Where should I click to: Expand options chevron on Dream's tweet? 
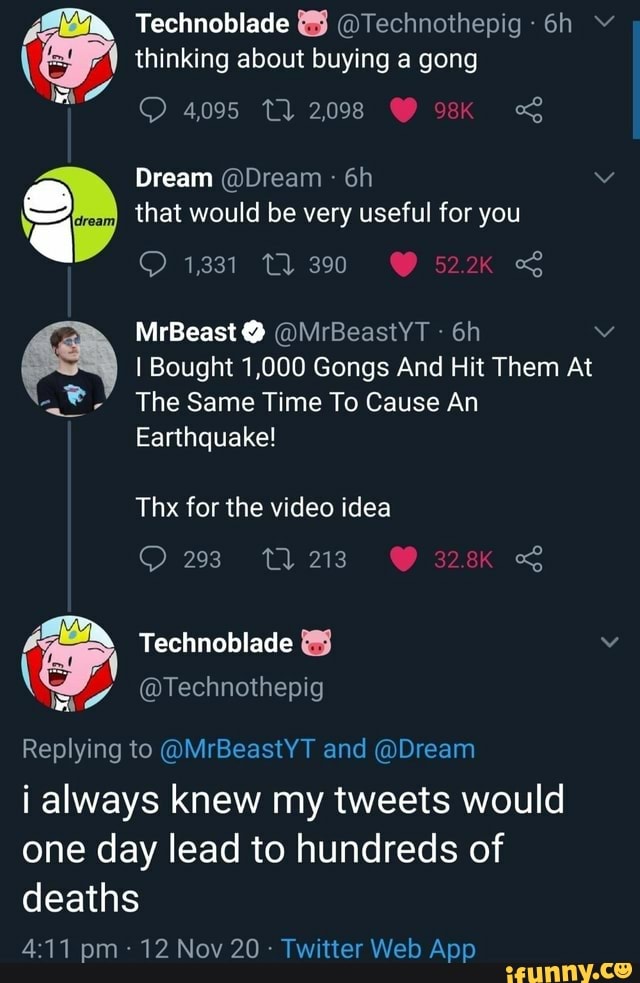click(602, 178)
